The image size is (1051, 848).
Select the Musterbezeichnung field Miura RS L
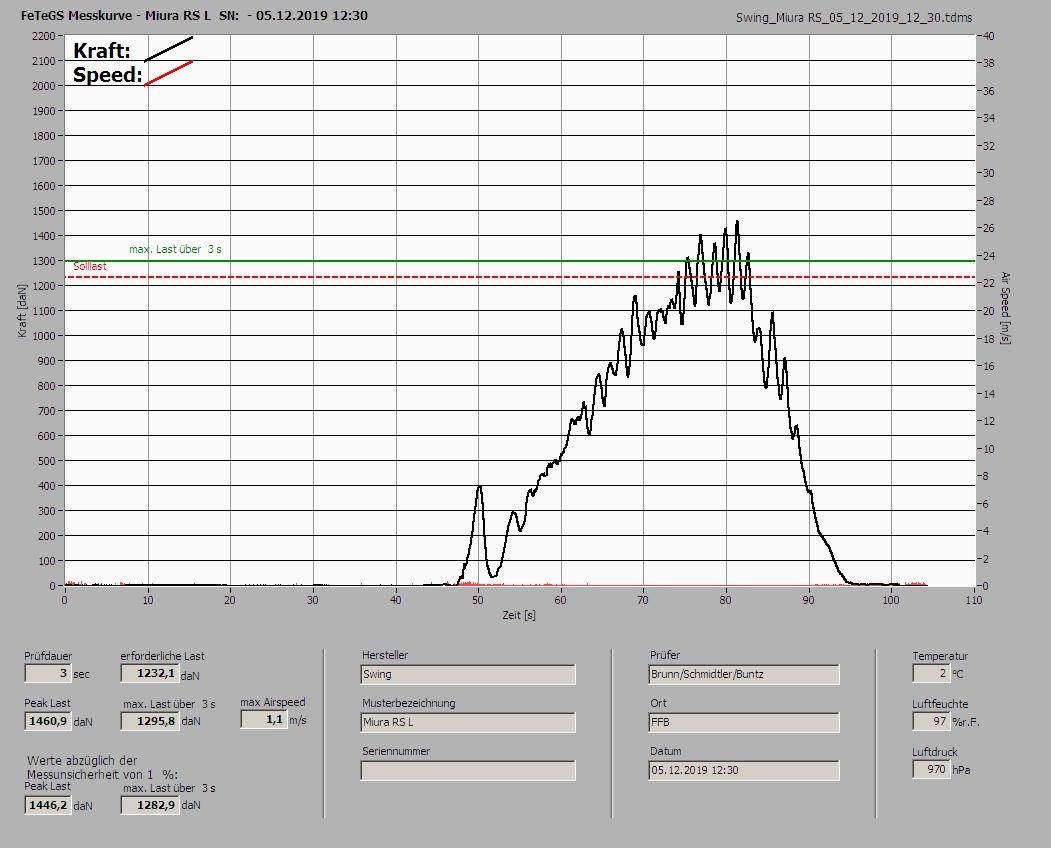tap(468, 723)
